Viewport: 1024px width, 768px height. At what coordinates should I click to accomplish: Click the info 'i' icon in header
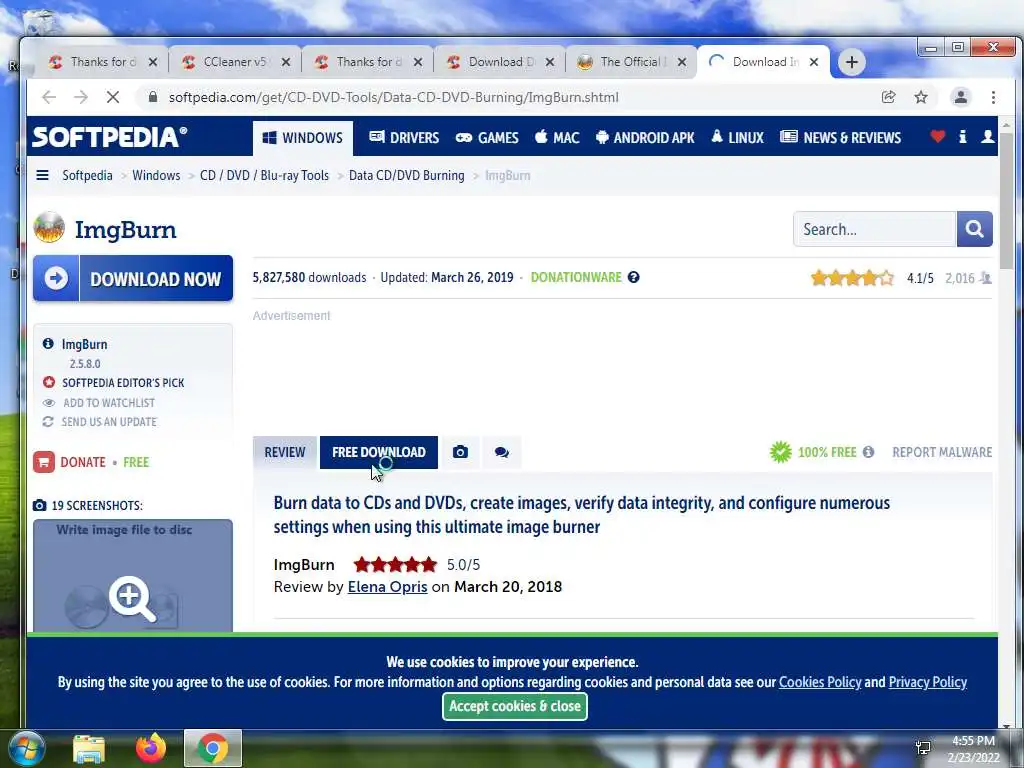tap(963, 136)
